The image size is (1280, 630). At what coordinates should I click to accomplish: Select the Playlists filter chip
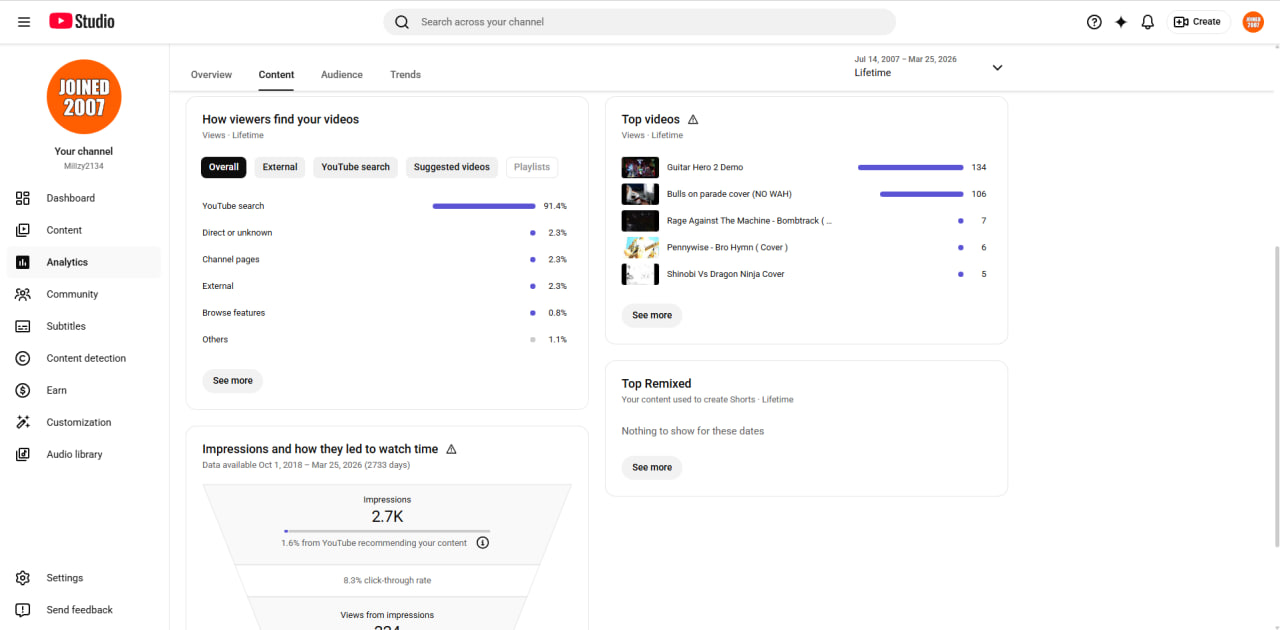point(532,167)
